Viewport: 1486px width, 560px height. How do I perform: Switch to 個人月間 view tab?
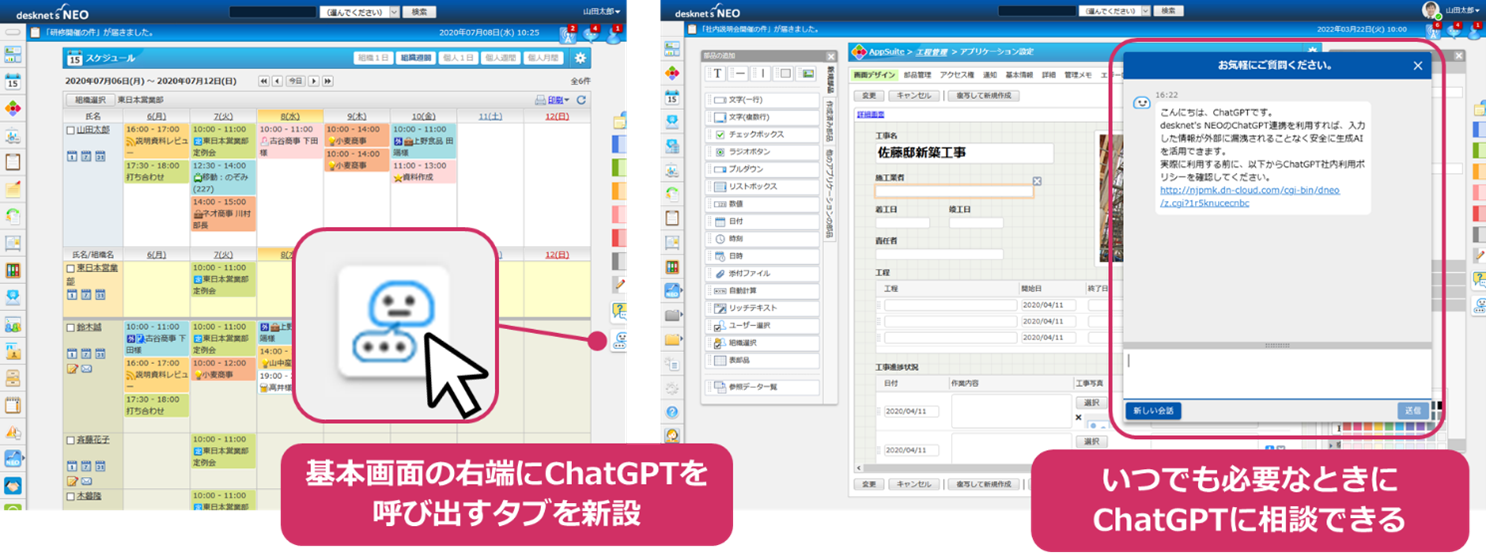pyautogui.click(x=543, y=58)
